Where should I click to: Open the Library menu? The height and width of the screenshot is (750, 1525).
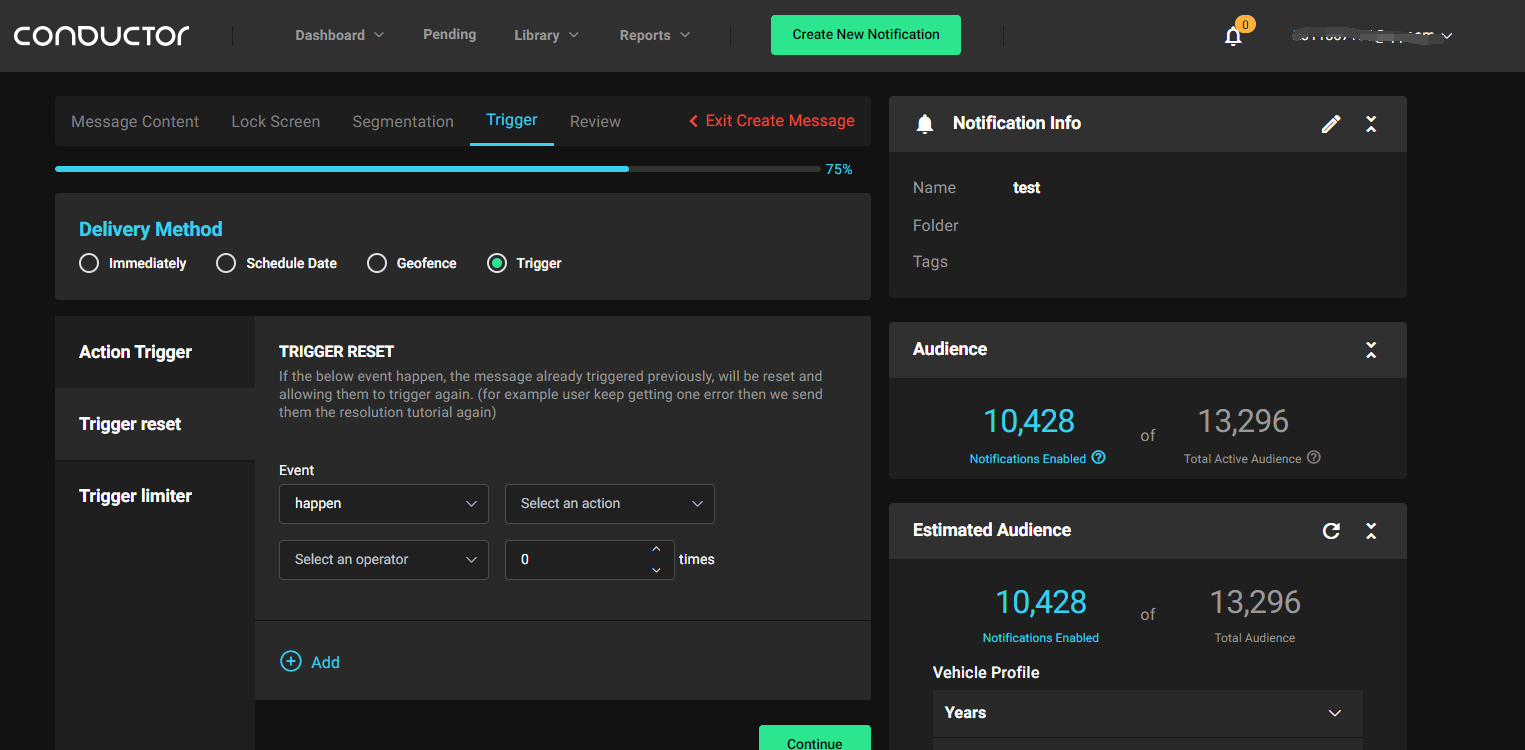[x=547, y=35]
